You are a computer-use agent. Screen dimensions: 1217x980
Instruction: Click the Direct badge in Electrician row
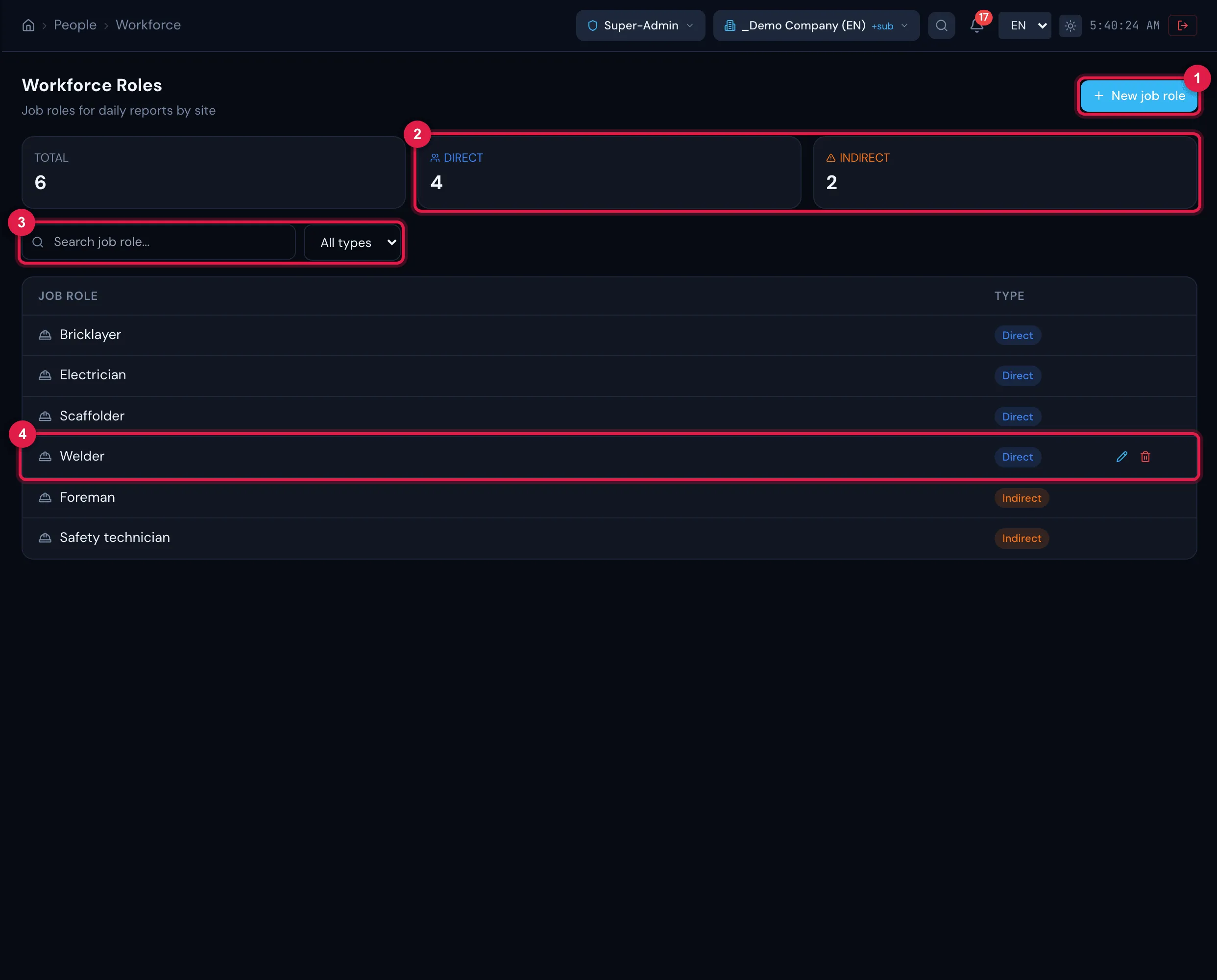(1017, 375)
